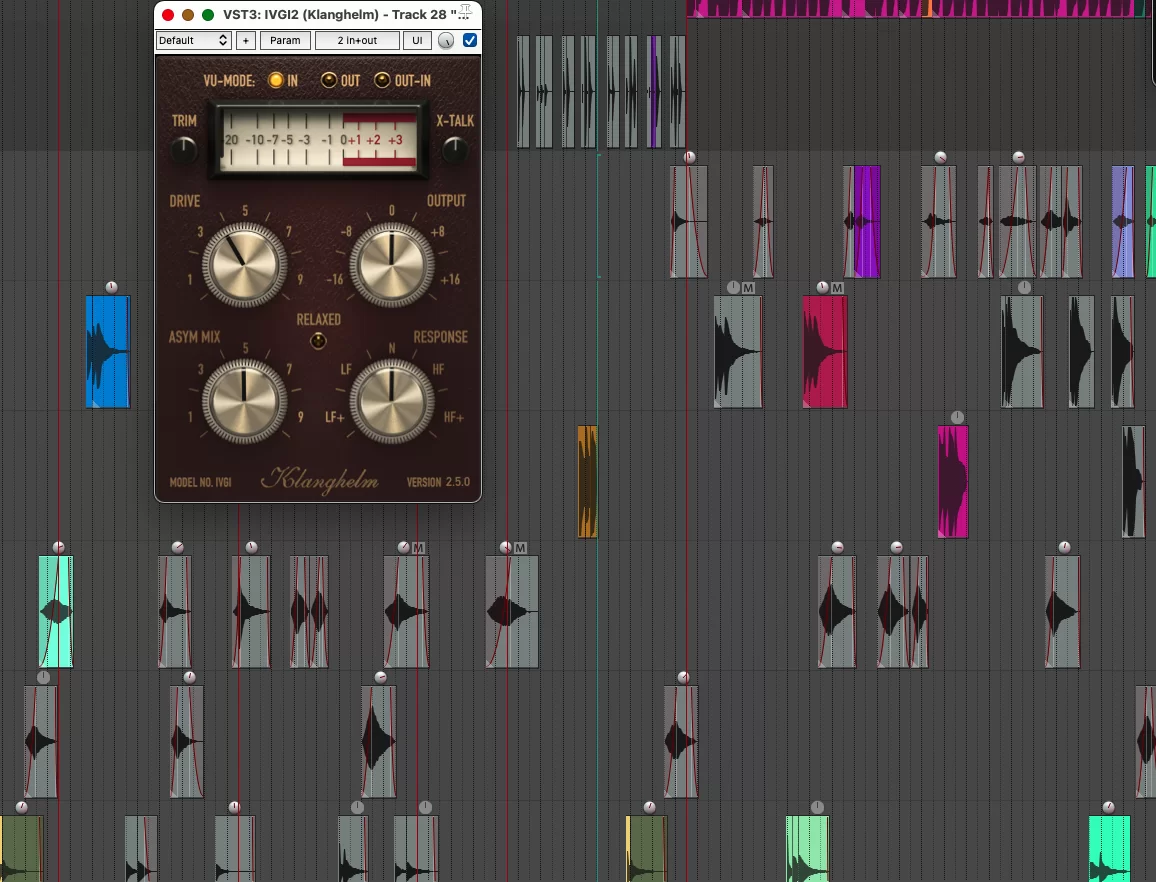Image resolution: width=1156 pixels, height=882 pixels.
Task: Click the M mute icon above crimson clip
Action: click(838, 288)
